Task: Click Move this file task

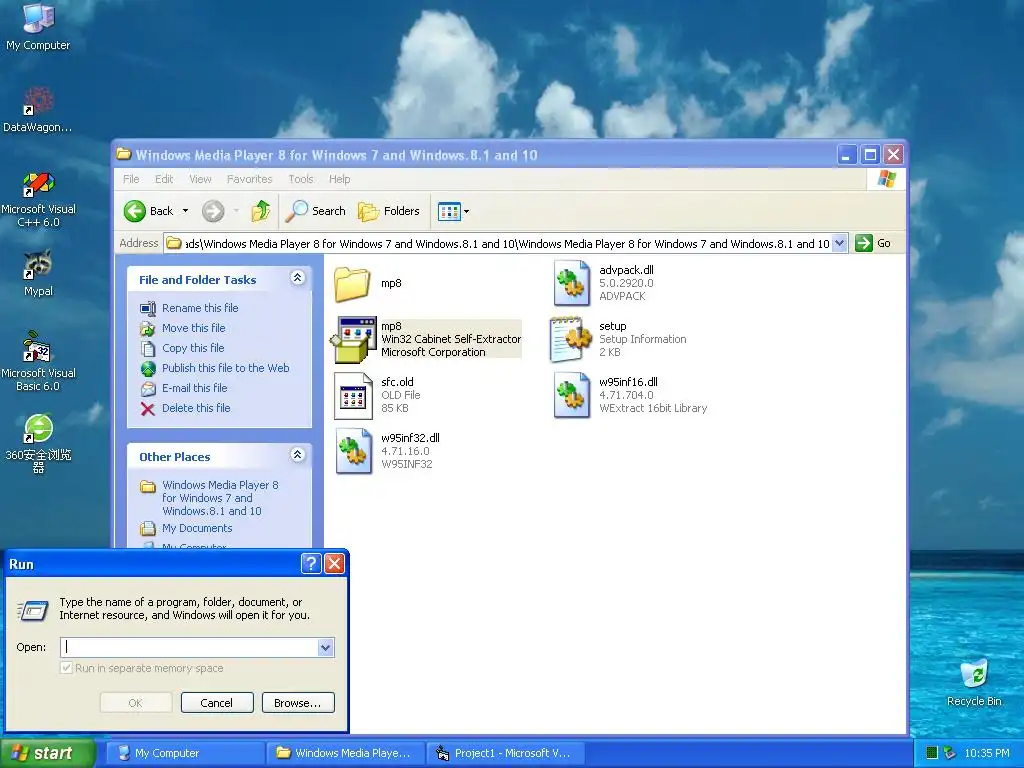Action: click(x=193, y=328)
